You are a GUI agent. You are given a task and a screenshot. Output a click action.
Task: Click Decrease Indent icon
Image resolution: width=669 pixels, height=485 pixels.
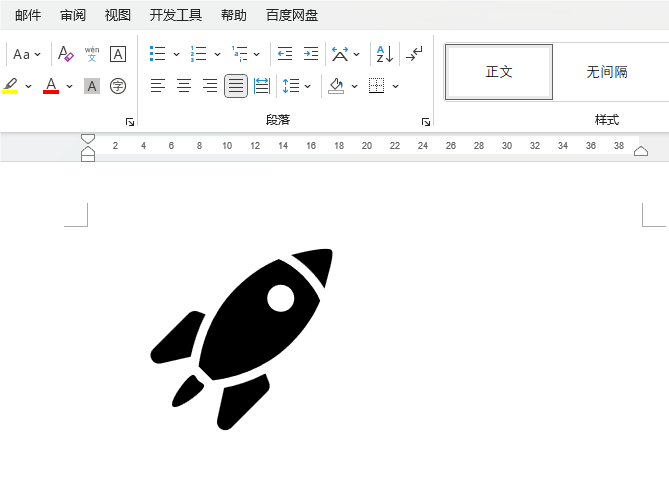click(x=285, y=54)
